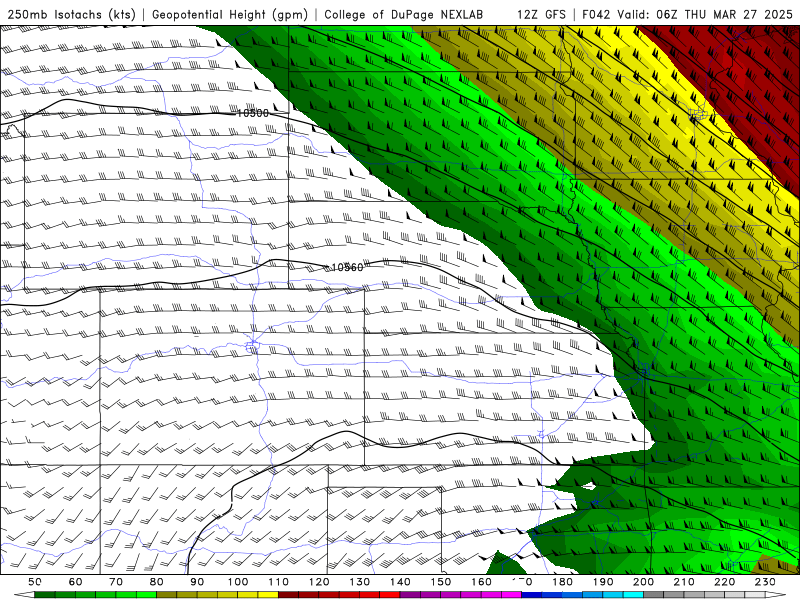This screenshot has width=800, height=600.
Task: Click the 140 kt value on color scale
Action: click(x=400, y=582)
